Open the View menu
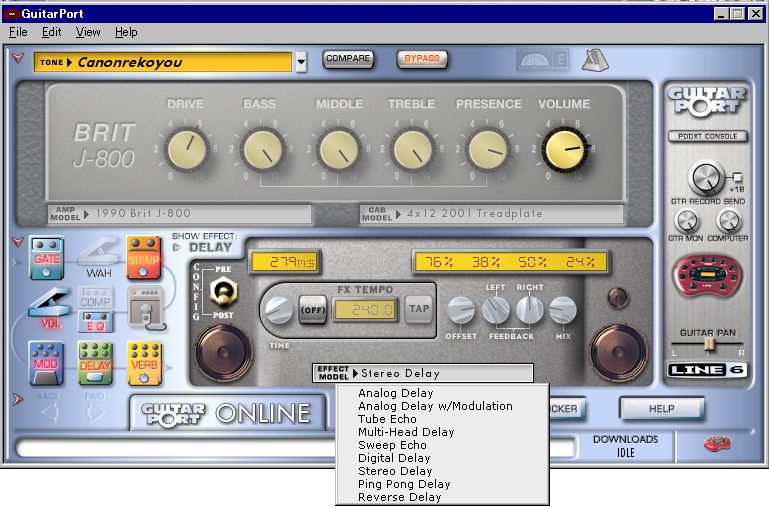Image resolution: width=769 pixels, height=508 pixels. point(88,32)
